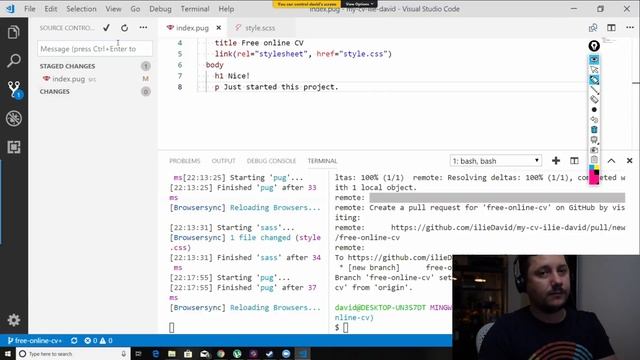The width and height of the screenshot is (640, 360).
Task: Collapse the Changes section
Action: [54, 91]
